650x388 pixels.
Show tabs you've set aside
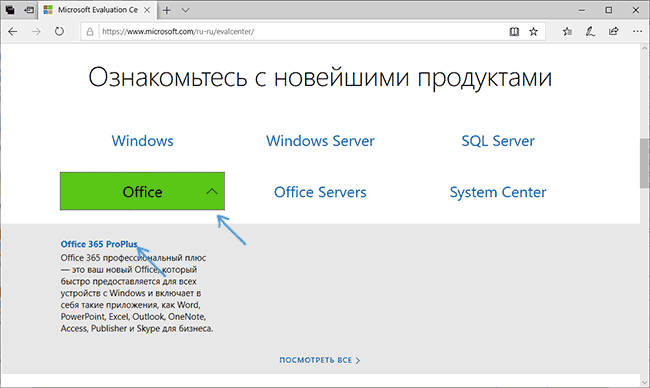[10, 10]
